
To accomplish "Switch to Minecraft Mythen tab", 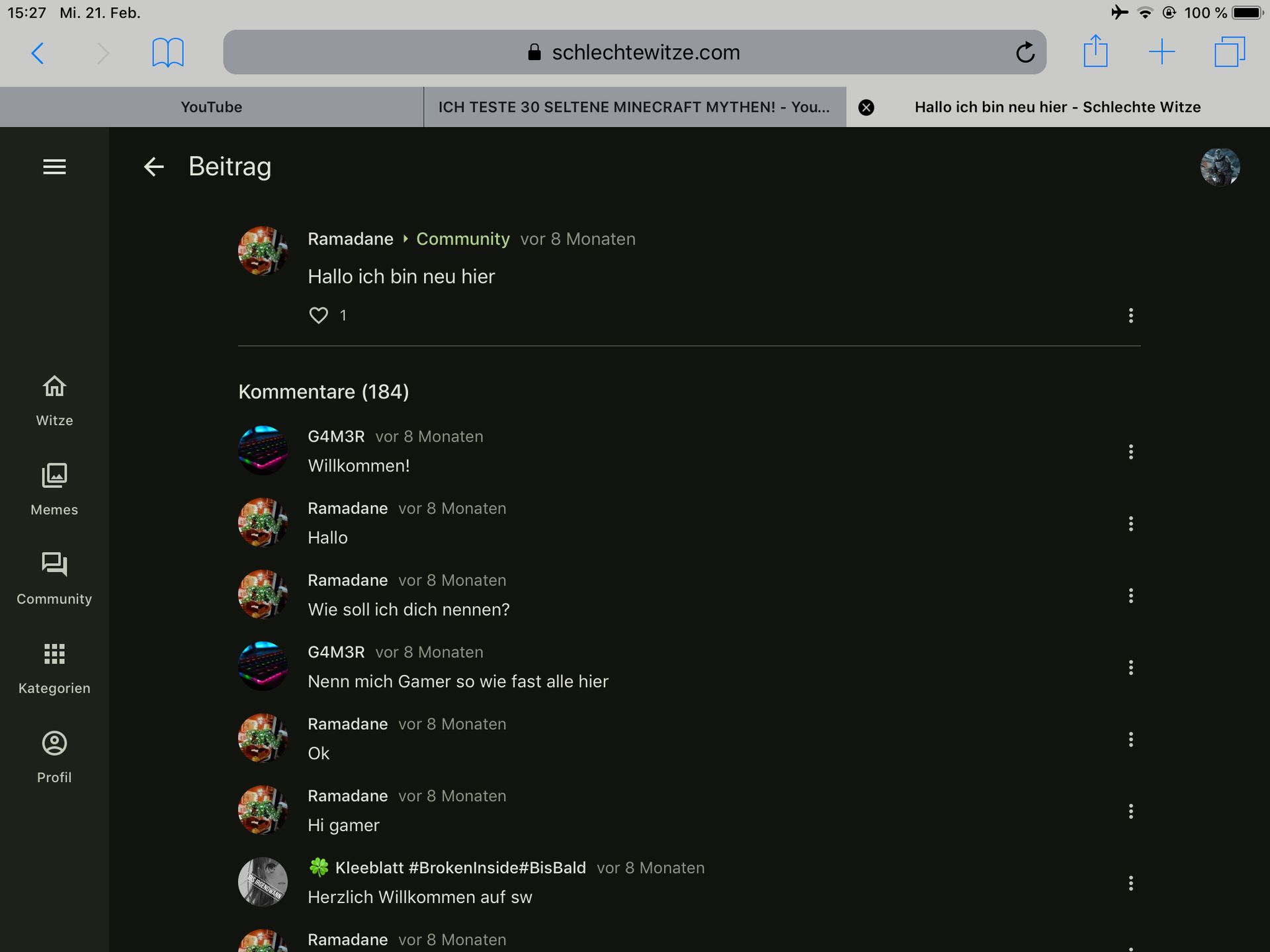I will point(634,107).
